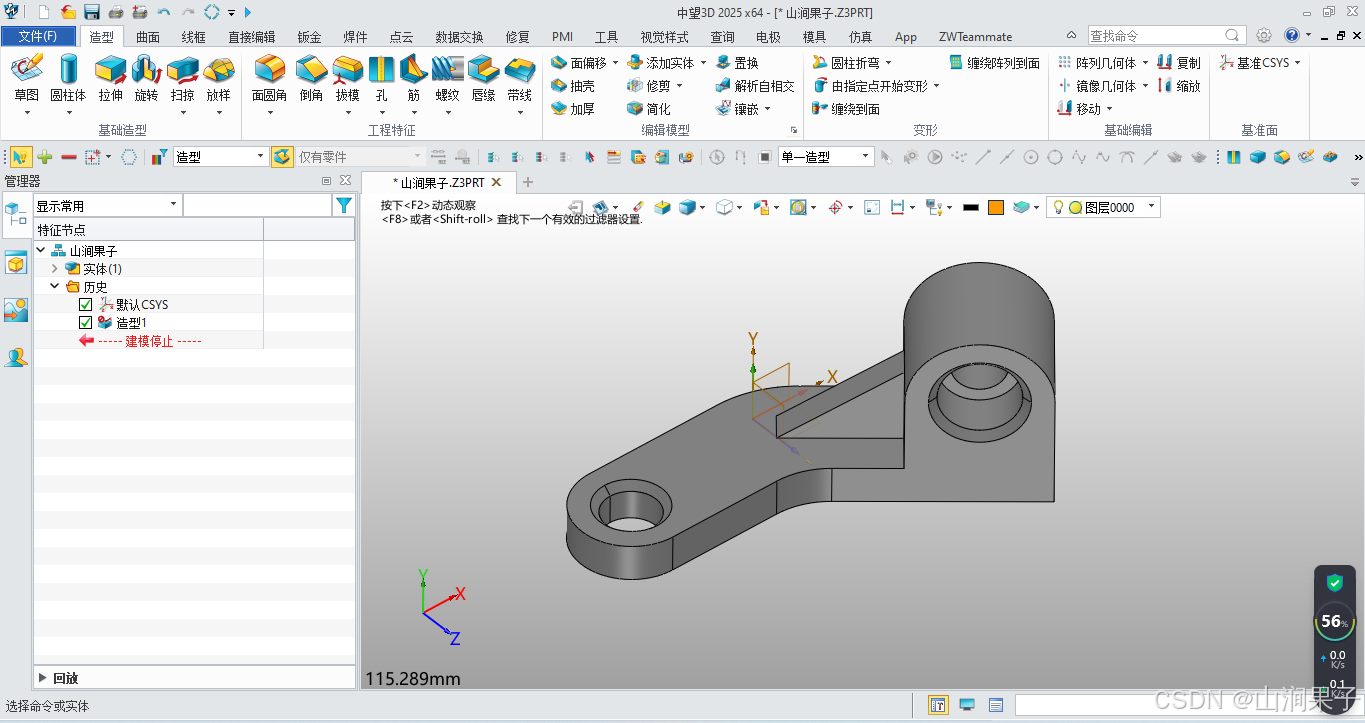Viewport: 1365px width, 723px height.
Task: Open the 添加实体 dropdown arrow
Action: [x=703, y=62]
